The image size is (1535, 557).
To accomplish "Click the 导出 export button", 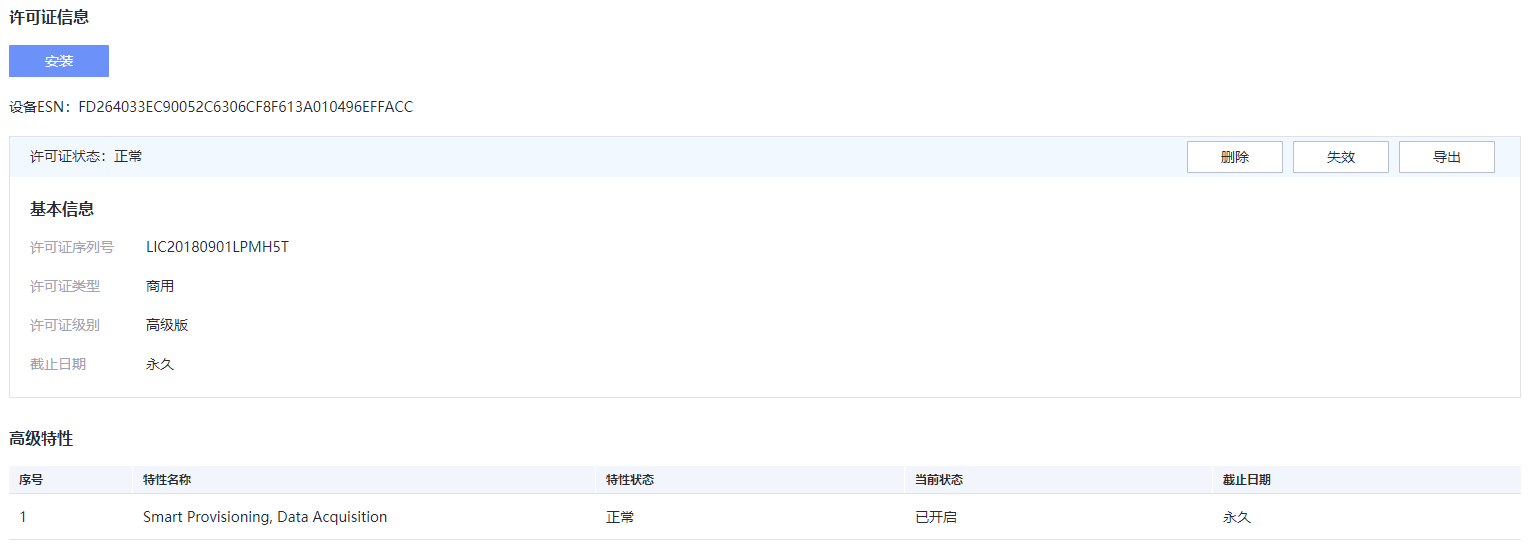I will tap(1447, 157).
